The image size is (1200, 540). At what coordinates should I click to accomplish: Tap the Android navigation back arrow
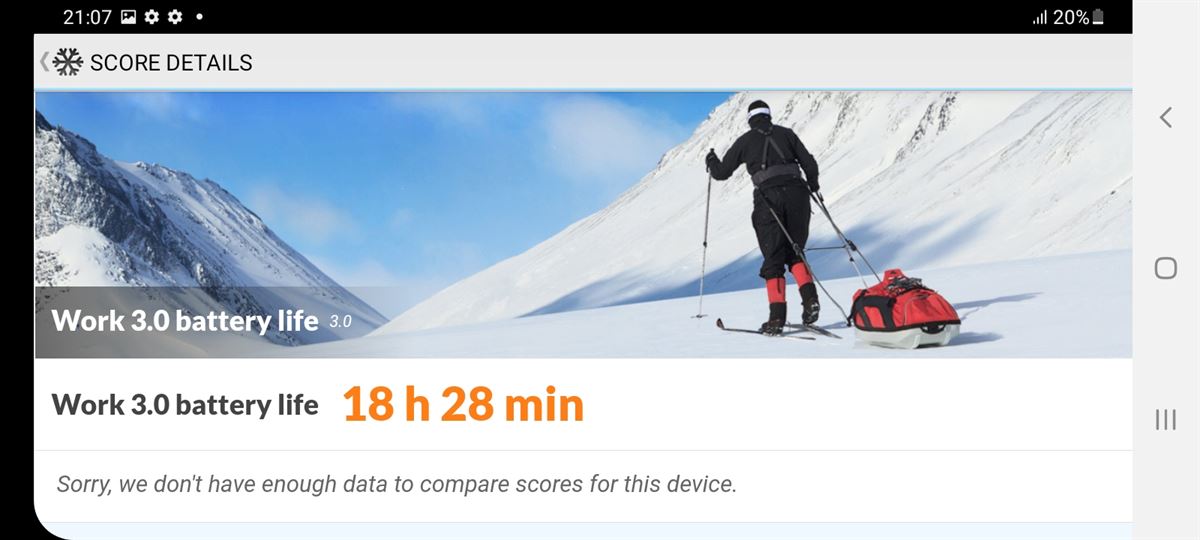(1166, 117)
